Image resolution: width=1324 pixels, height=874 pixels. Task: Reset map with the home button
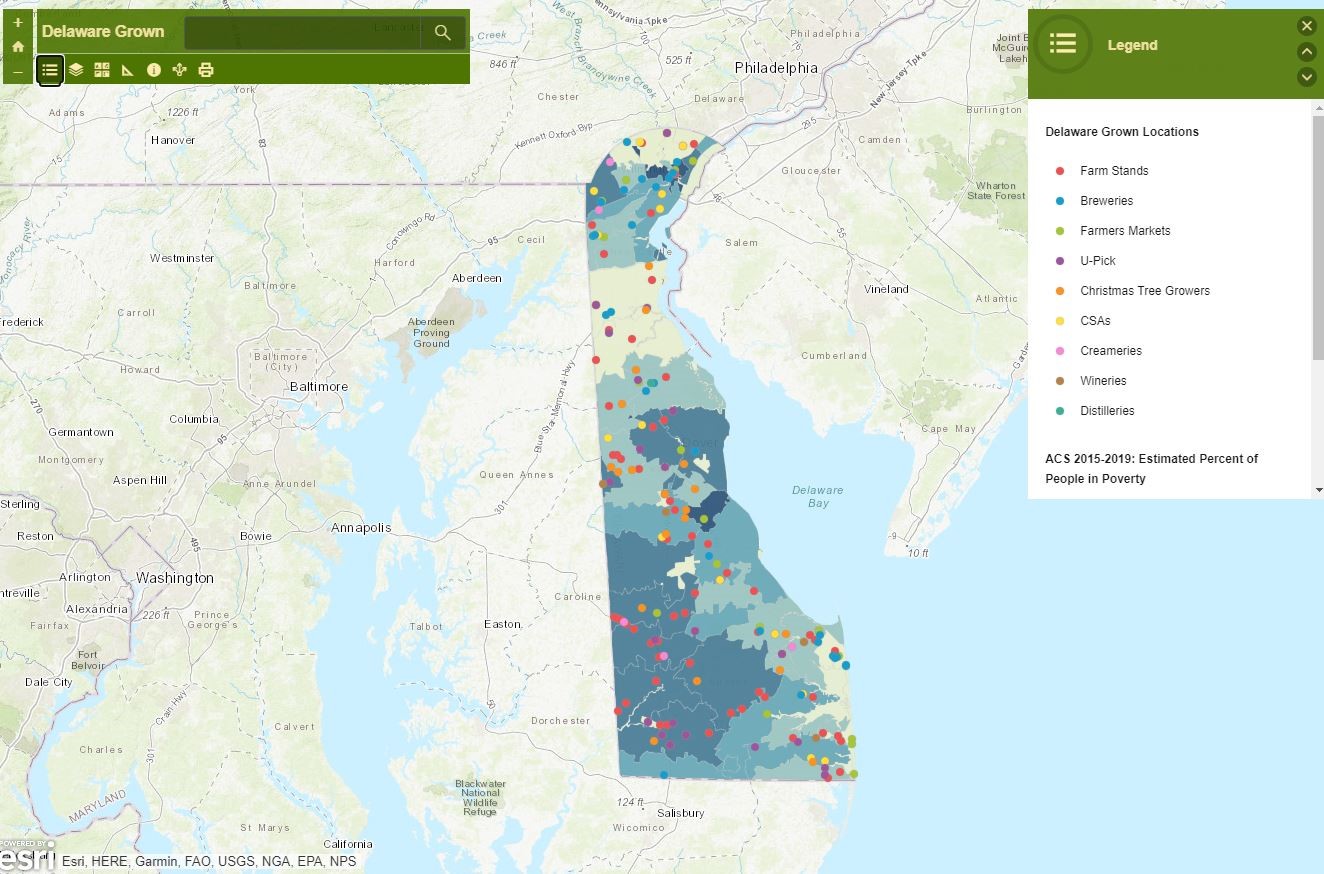pos(18,47)
